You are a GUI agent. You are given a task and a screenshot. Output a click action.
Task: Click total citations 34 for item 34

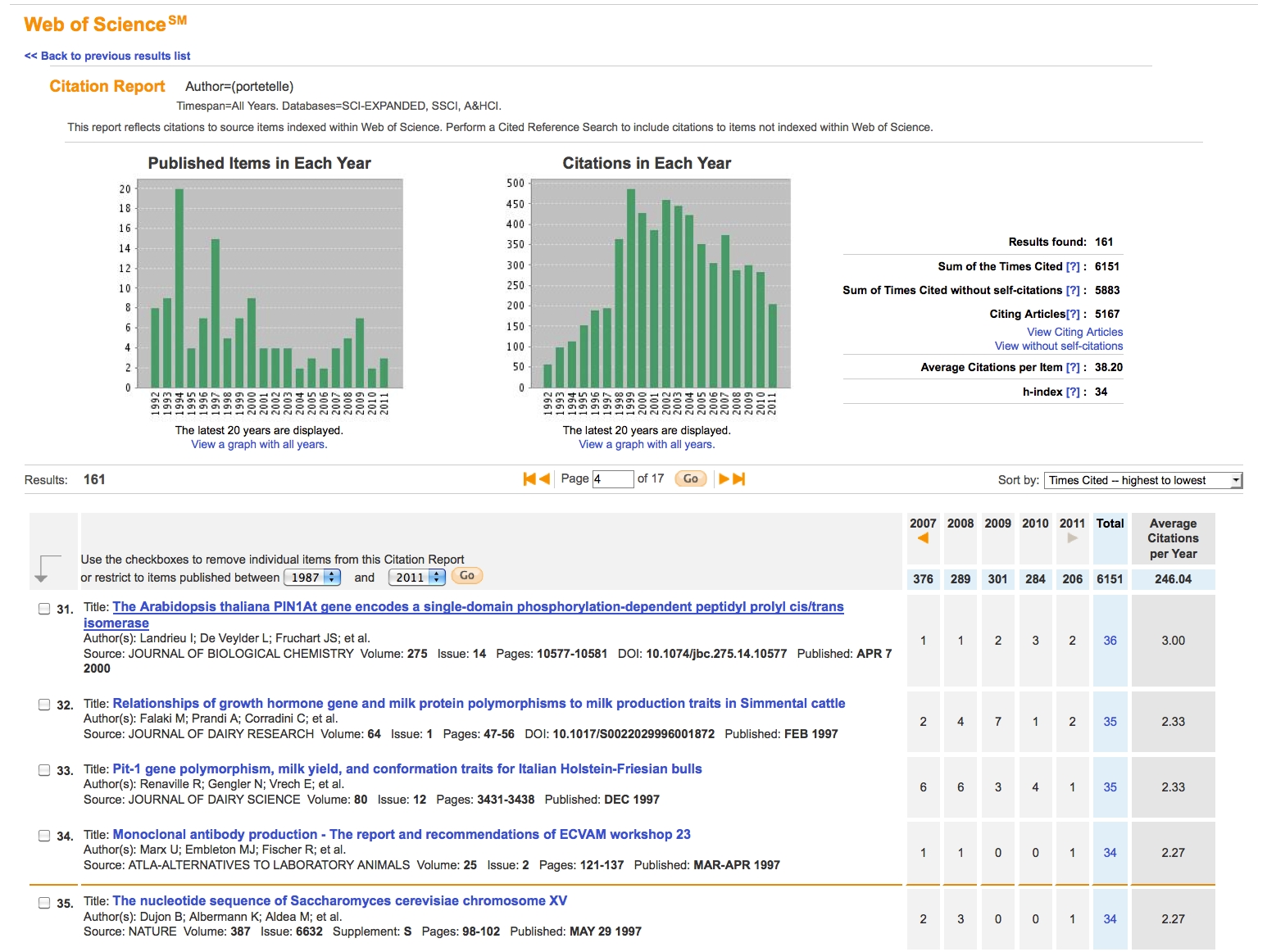[x=1110, y=853]
